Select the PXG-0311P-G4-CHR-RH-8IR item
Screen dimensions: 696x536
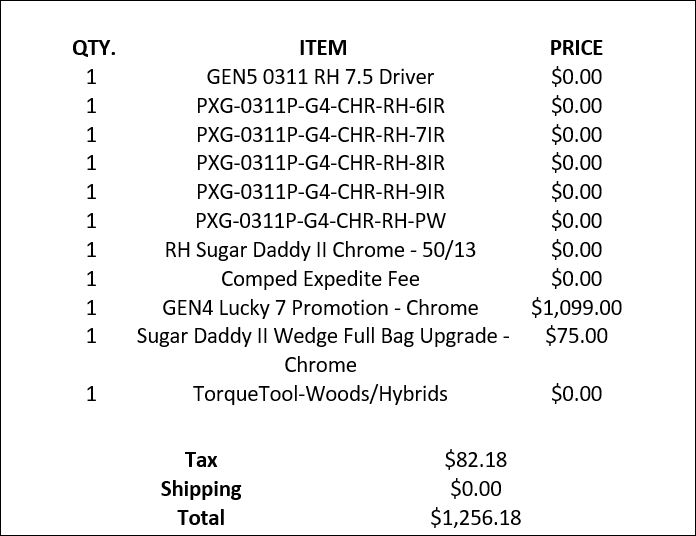point(320,163)
